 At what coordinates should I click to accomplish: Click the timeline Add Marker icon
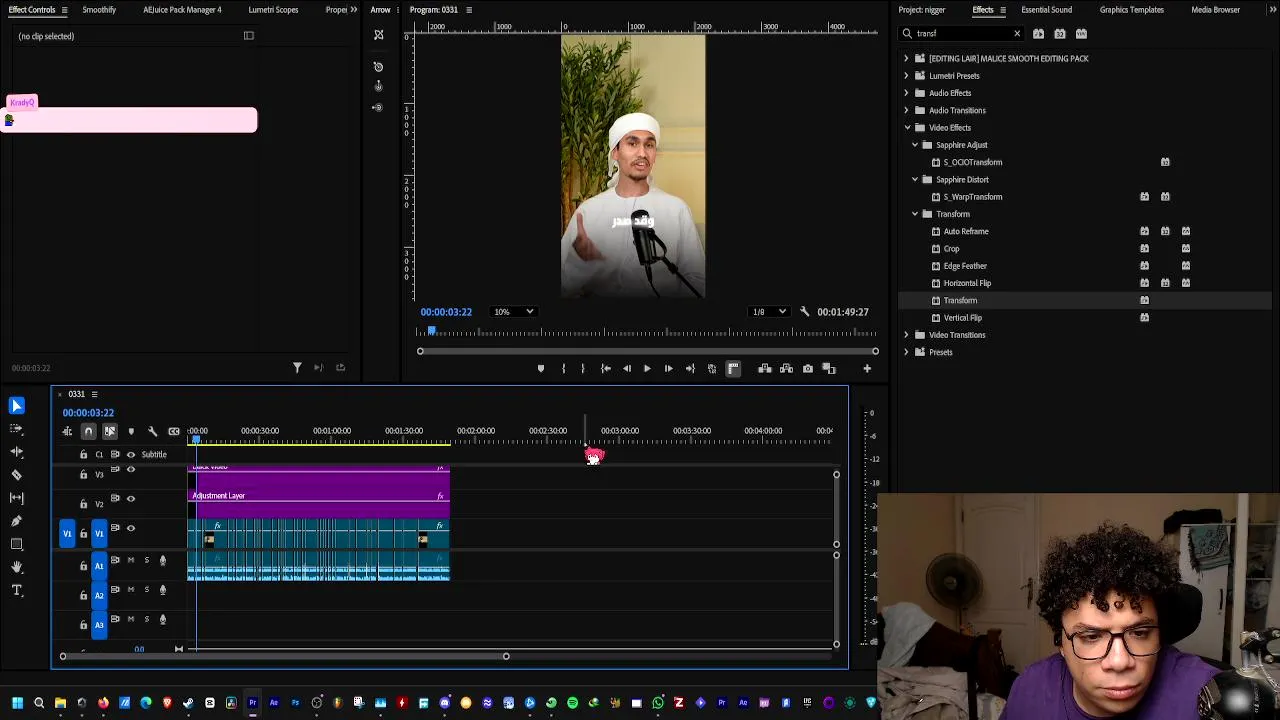[131, 431]
